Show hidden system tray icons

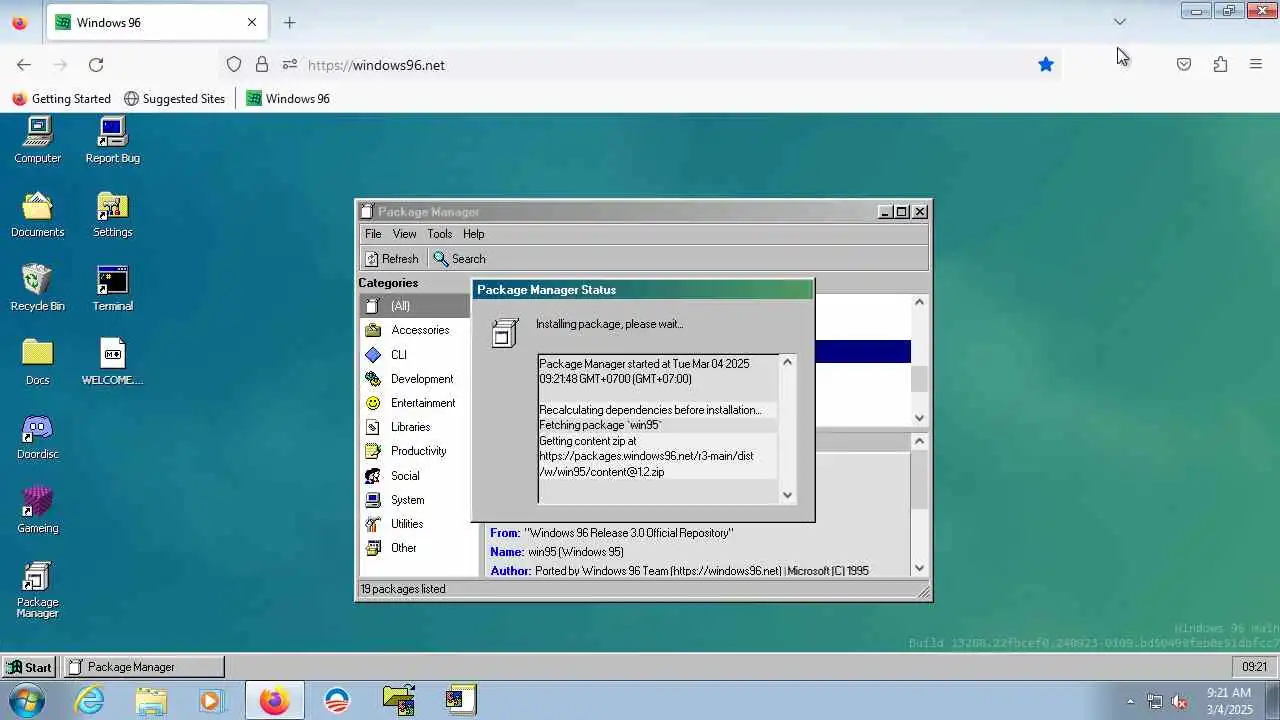[x=1130, y=701]
